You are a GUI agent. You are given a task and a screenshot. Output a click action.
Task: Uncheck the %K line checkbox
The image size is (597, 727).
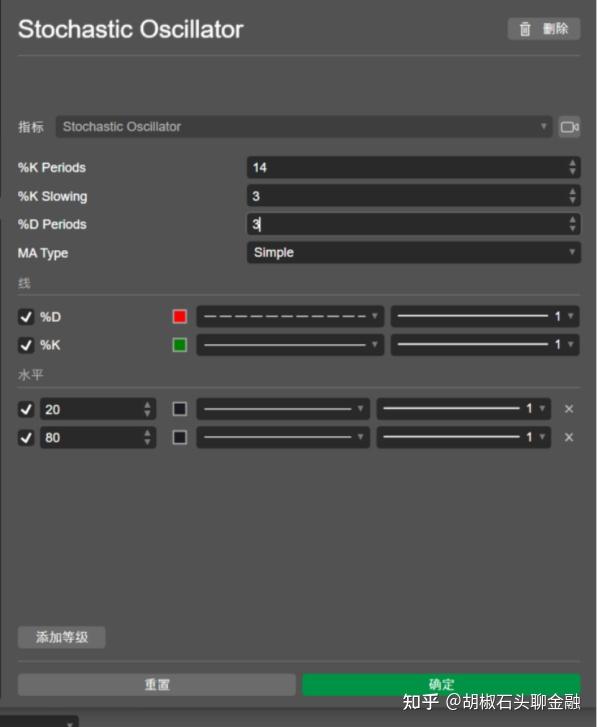coord(26,345)
